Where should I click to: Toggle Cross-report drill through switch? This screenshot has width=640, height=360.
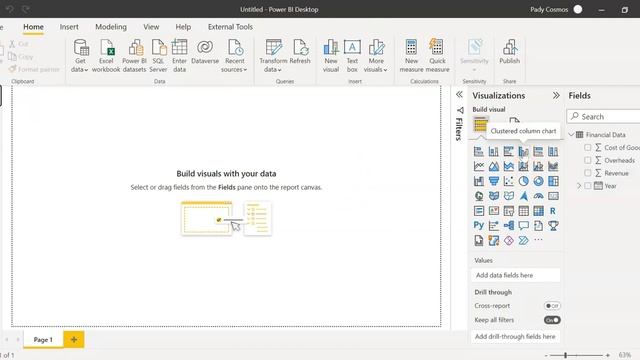(552, 306)
